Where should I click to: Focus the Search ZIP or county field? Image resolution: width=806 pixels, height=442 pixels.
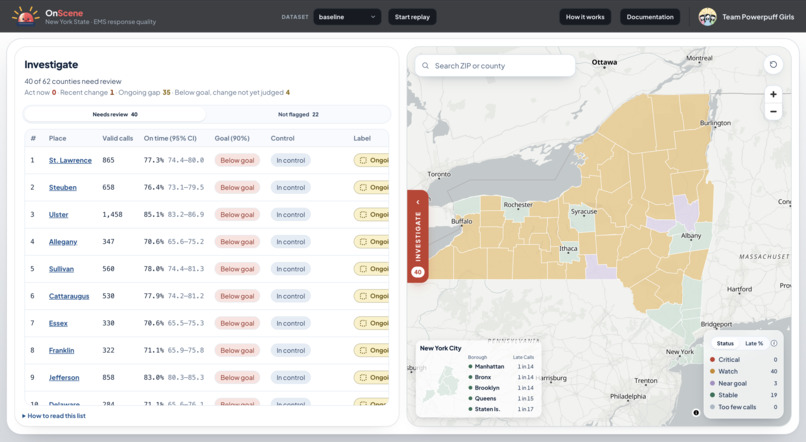pyautogui.click(x=495, y=66)
